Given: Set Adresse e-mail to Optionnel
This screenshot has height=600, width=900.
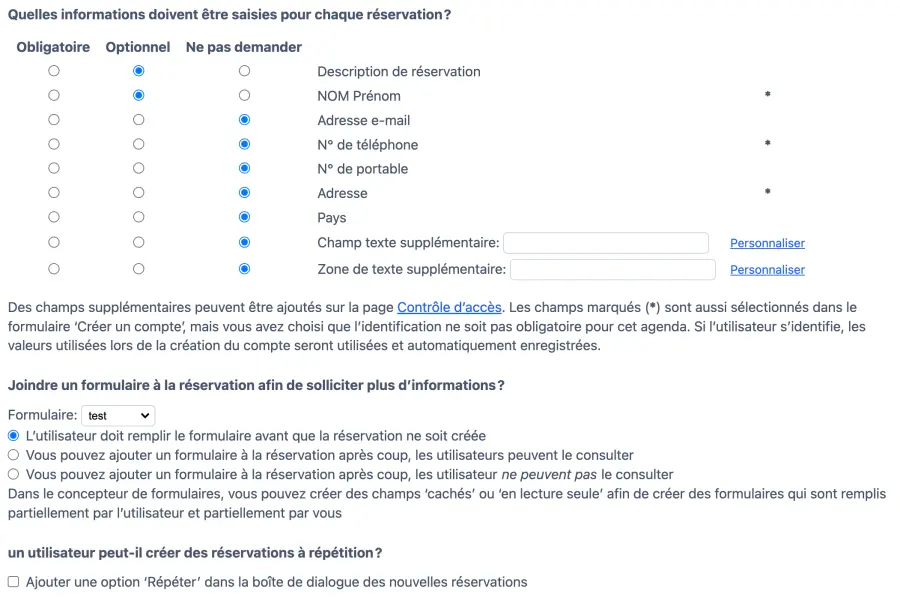Looking at the screenshot, I should point(138,120).
